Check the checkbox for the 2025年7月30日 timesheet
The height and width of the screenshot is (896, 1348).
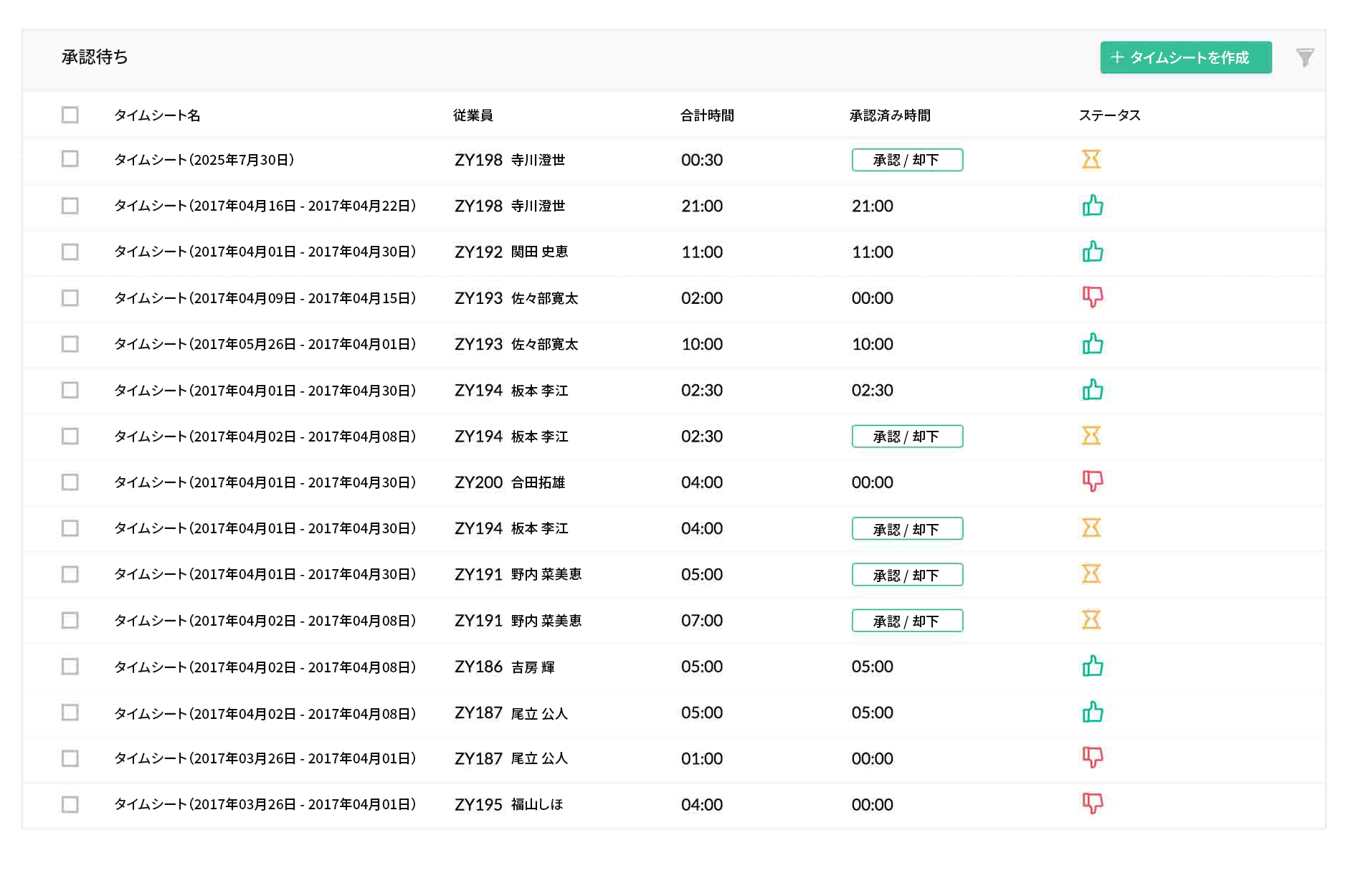(70, 160)
